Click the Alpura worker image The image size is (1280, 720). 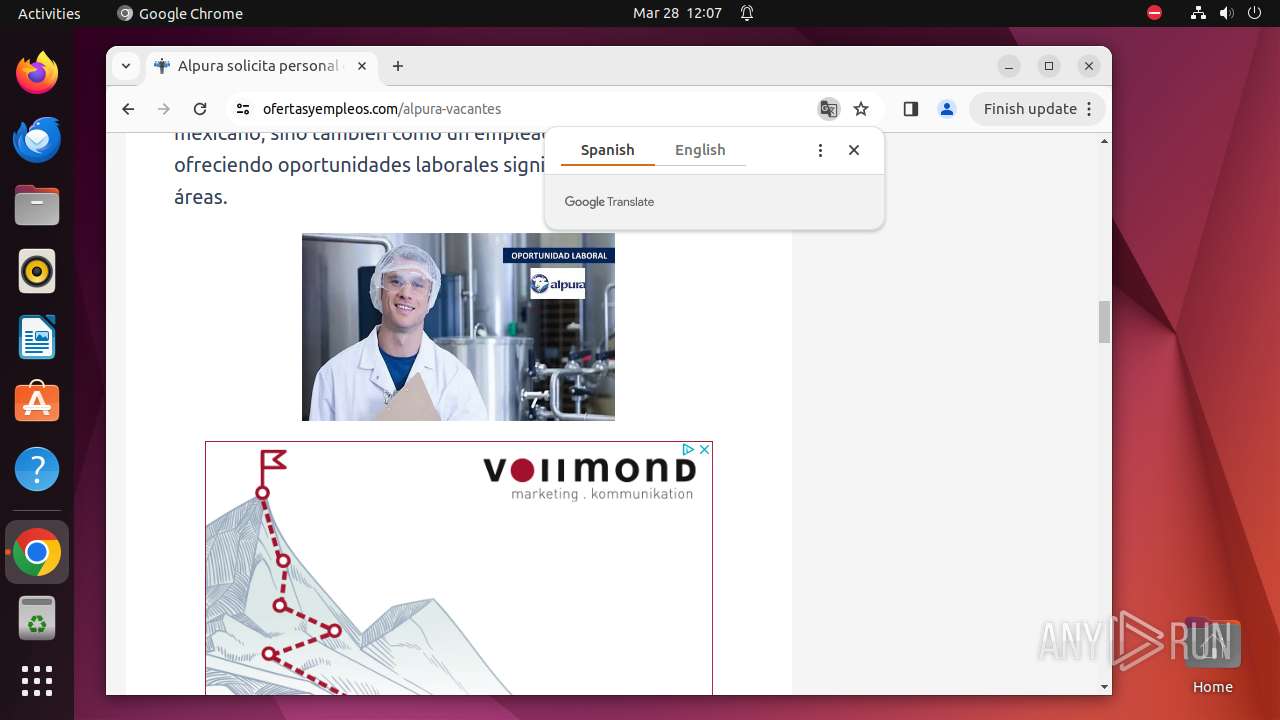tap(458, 327)
